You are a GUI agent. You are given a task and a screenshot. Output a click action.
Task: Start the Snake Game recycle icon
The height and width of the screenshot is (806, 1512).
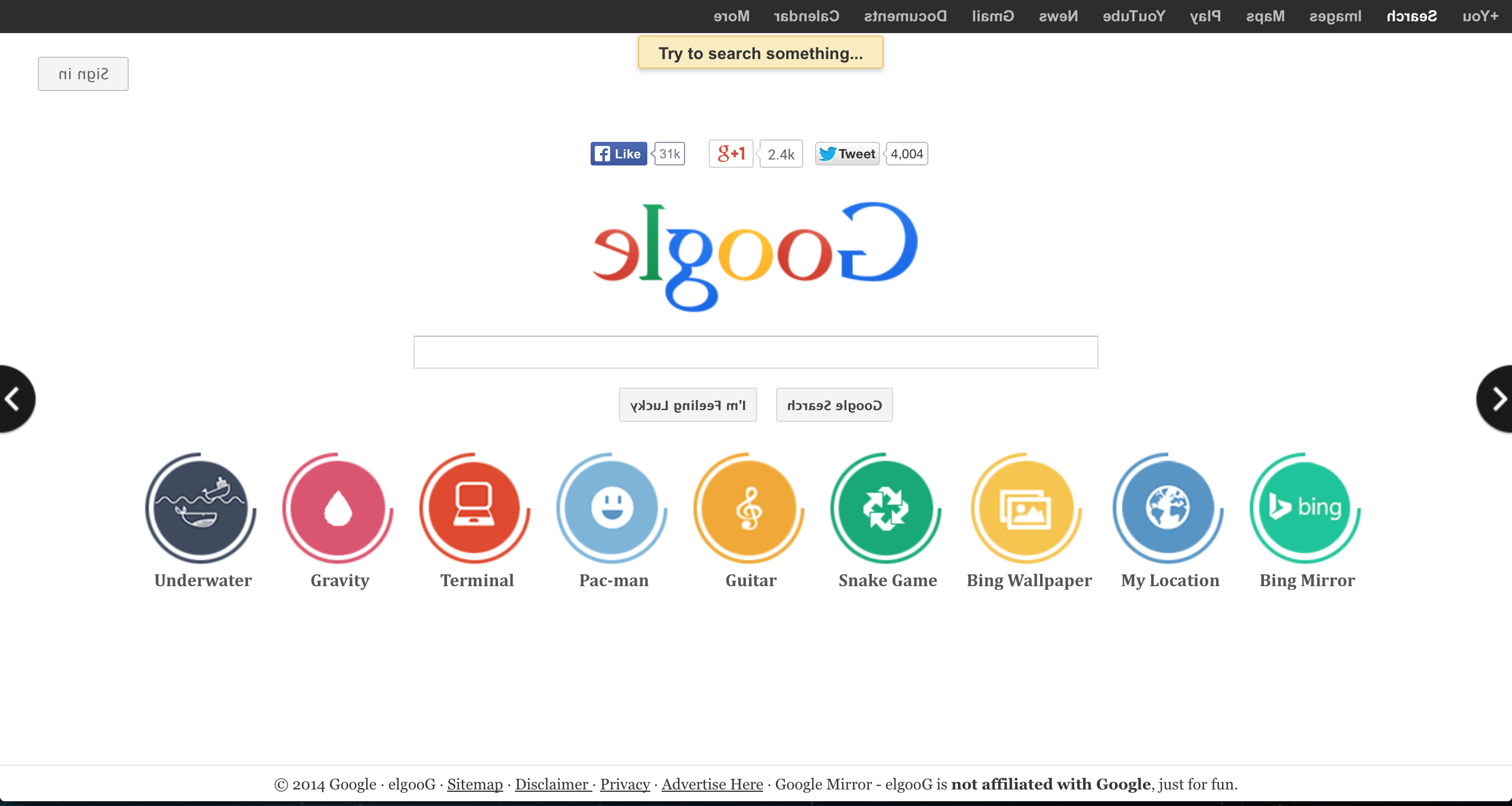click(x=886, y=508)
